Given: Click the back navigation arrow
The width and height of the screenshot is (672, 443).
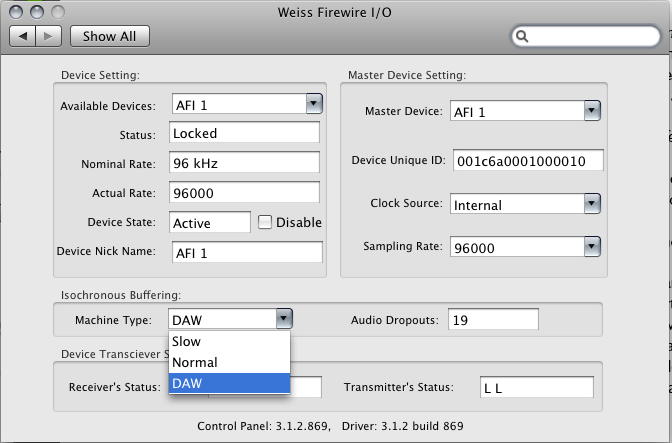Looking at the screenshot, I should 23,36.
